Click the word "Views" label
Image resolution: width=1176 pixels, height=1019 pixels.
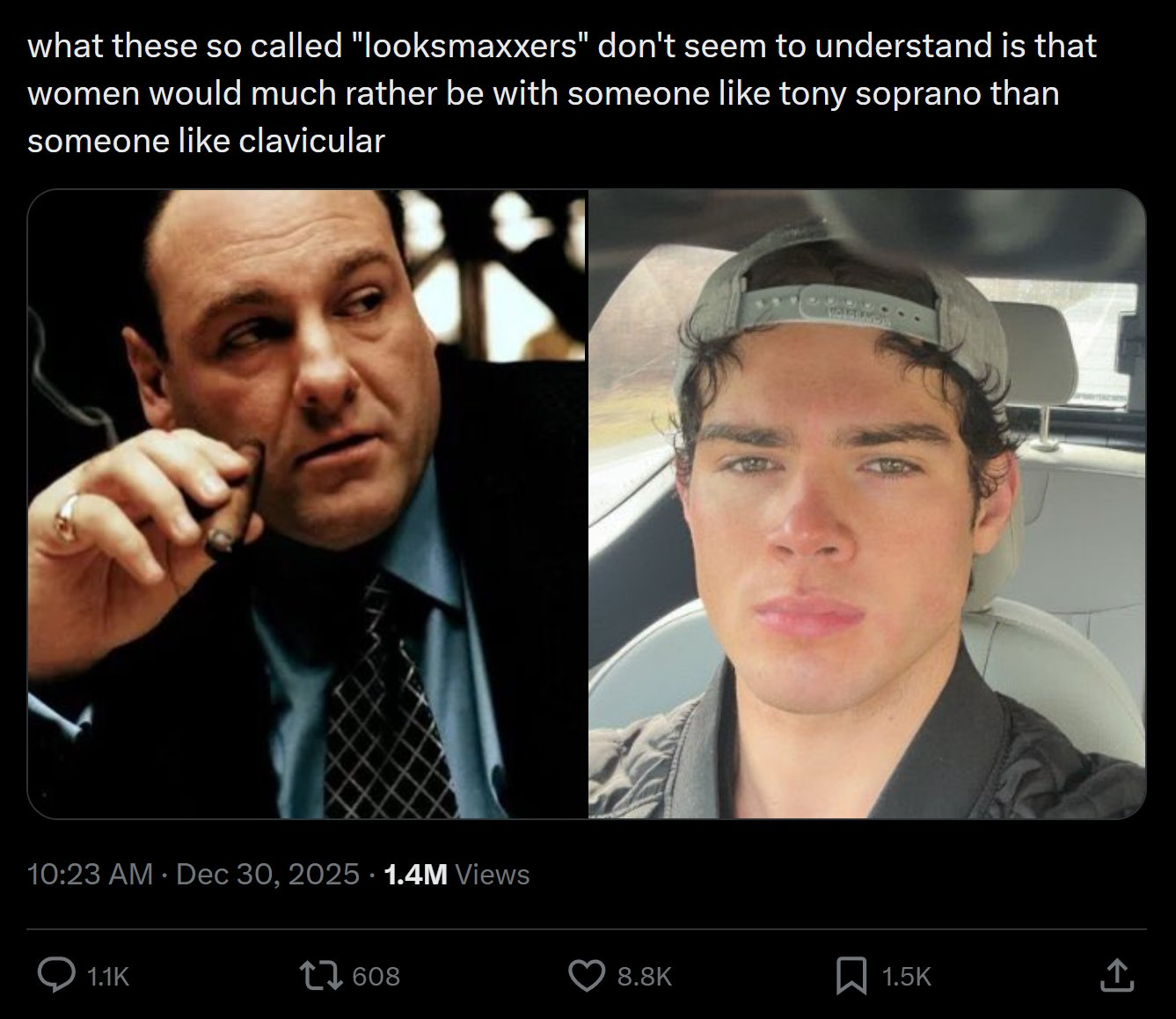pyautogui.click(x=493, y=874)
